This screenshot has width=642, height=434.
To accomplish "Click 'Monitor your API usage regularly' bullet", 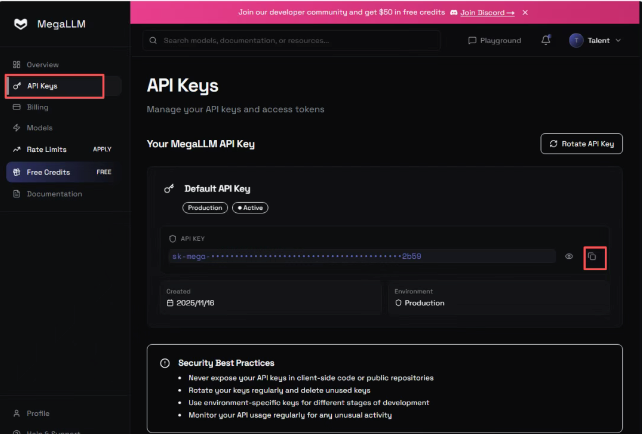I will pyautogui.click(x=290, y=415).
